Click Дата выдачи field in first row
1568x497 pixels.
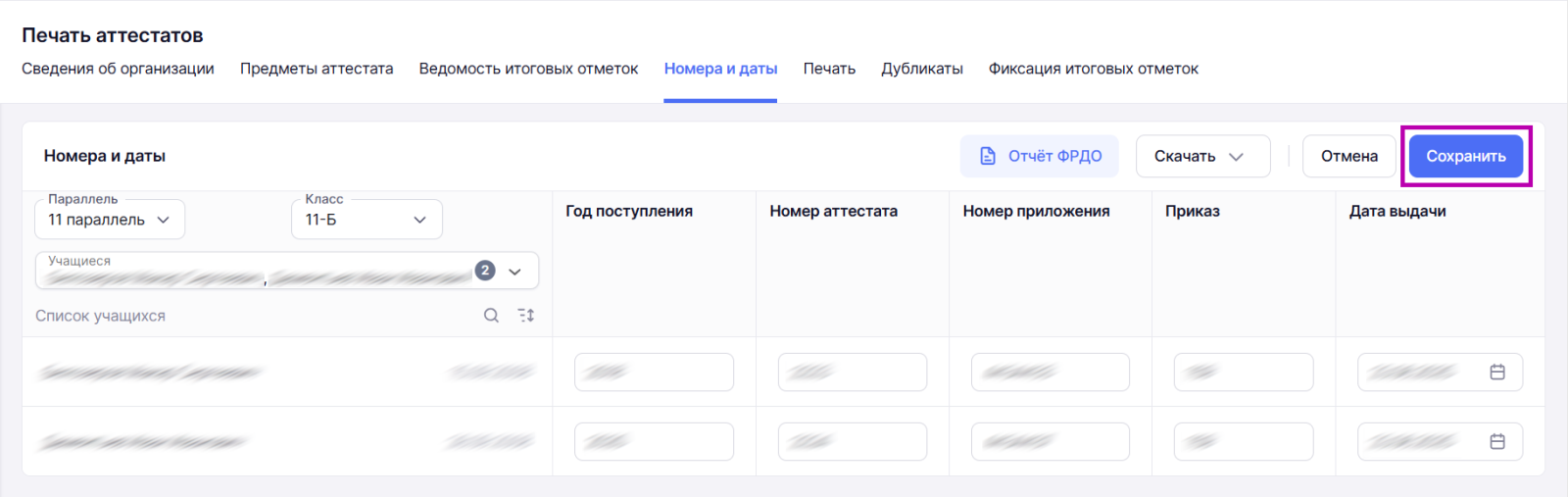[x=1440, y=373]
